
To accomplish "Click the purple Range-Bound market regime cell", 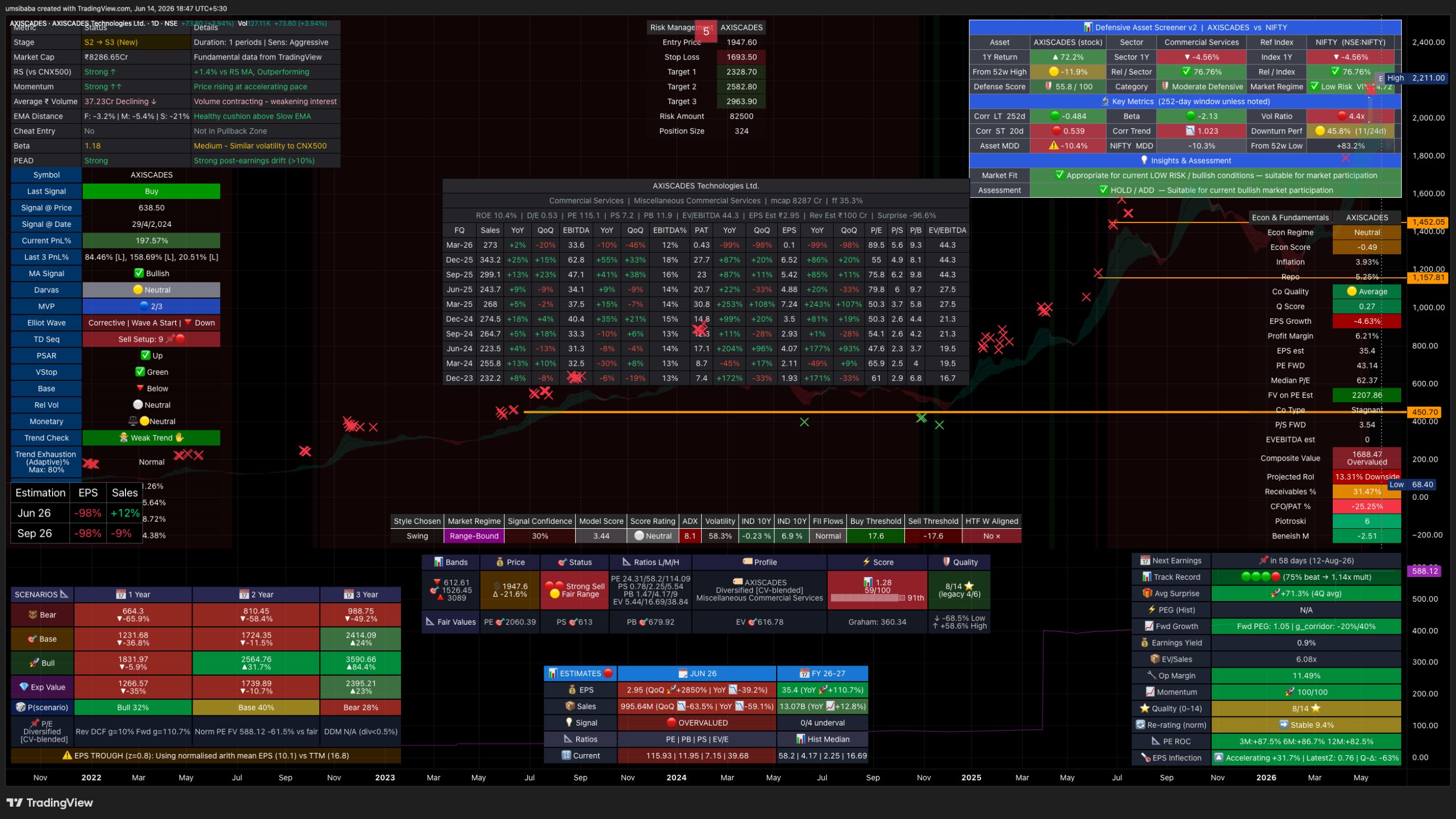I will (x=474, y=536).
